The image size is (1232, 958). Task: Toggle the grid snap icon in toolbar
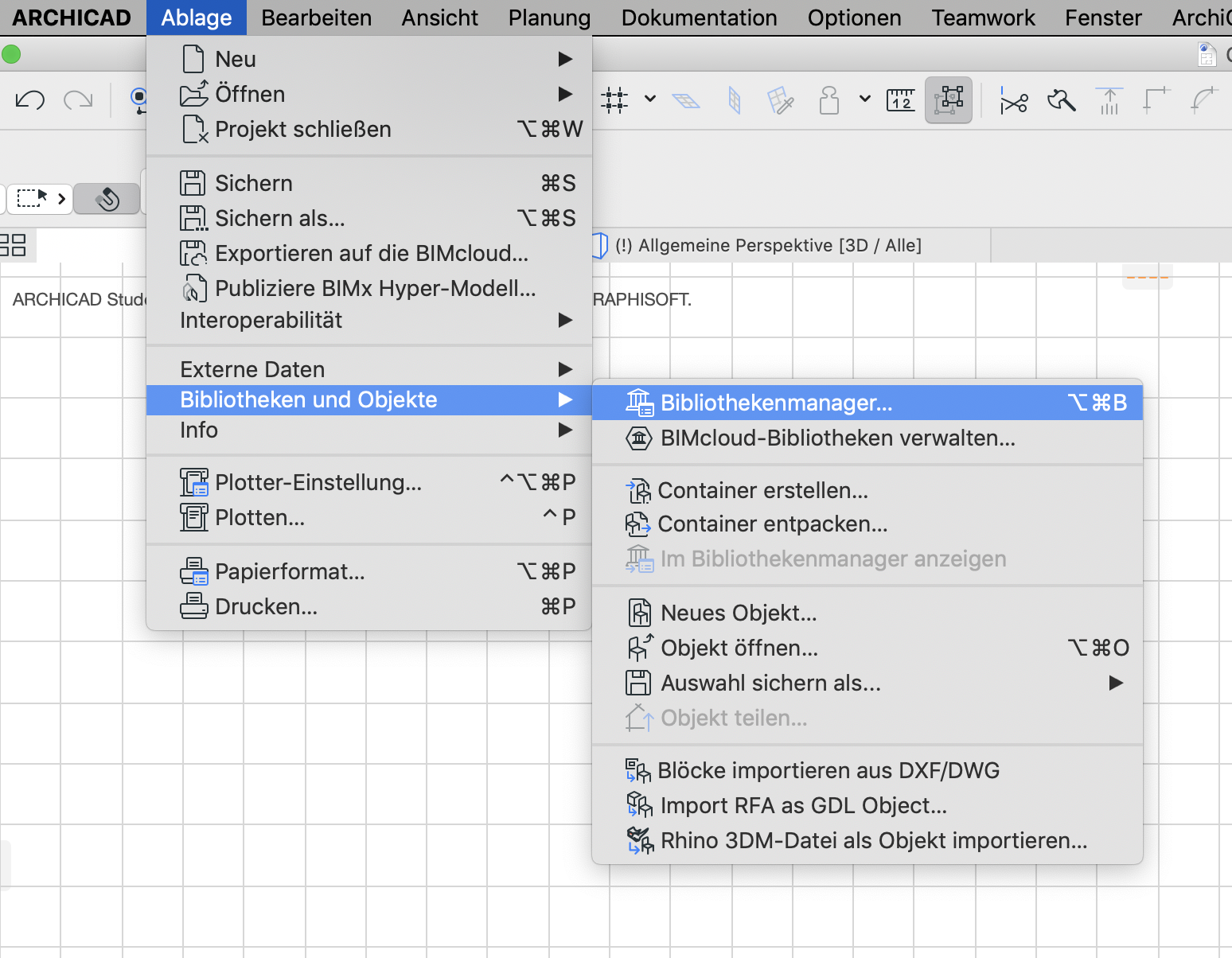click(x=614, y=100)
